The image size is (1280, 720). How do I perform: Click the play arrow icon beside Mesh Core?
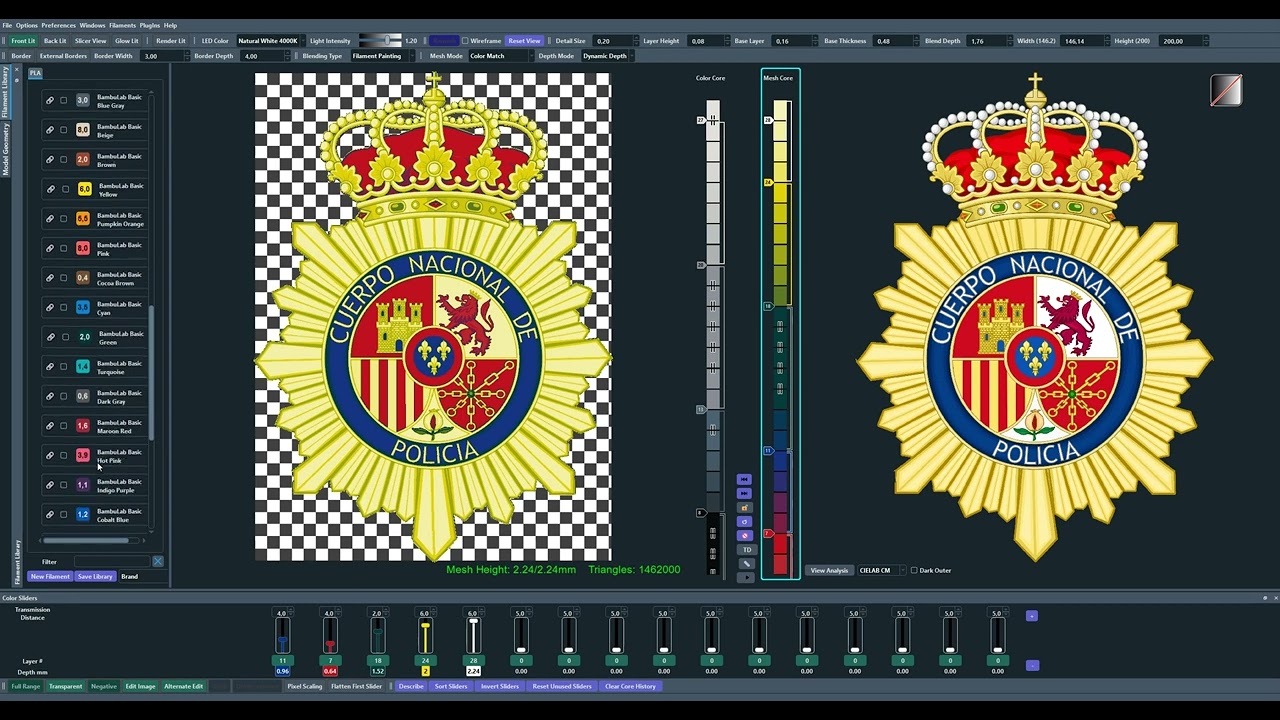(x=746, y=578)
